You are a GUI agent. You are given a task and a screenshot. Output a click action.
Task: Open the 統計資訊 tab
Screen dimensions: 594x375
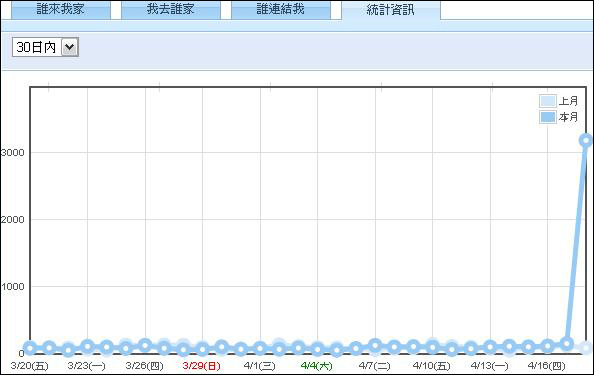(391, 10)
